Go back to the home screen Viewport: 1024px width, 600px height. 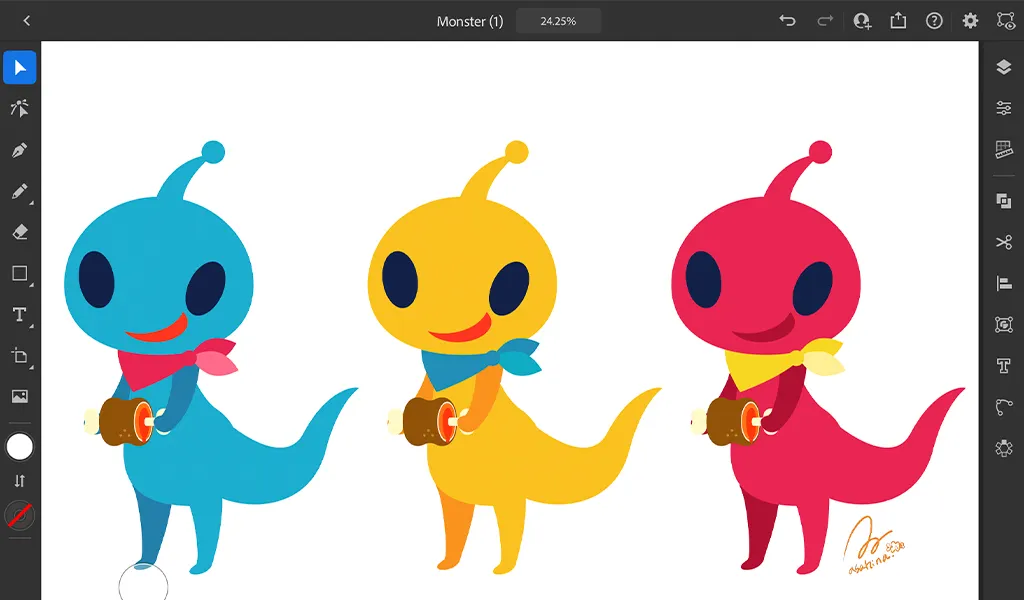(26, 21)
